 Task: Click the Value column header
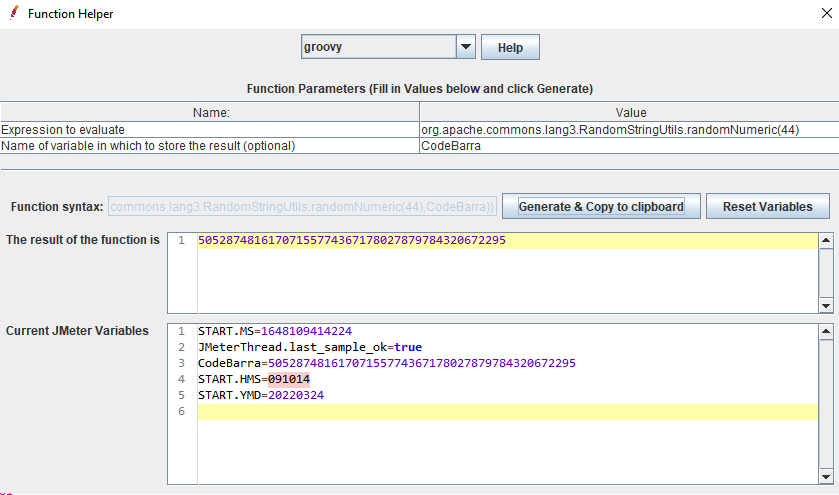click(630, 113)
